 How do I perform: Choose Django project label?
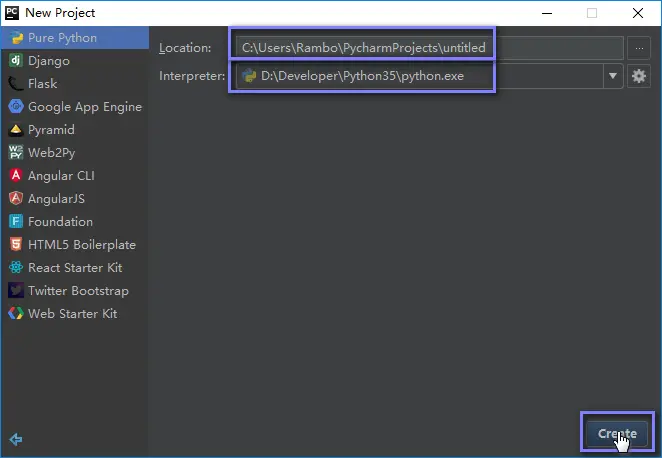tap(49, 61)
